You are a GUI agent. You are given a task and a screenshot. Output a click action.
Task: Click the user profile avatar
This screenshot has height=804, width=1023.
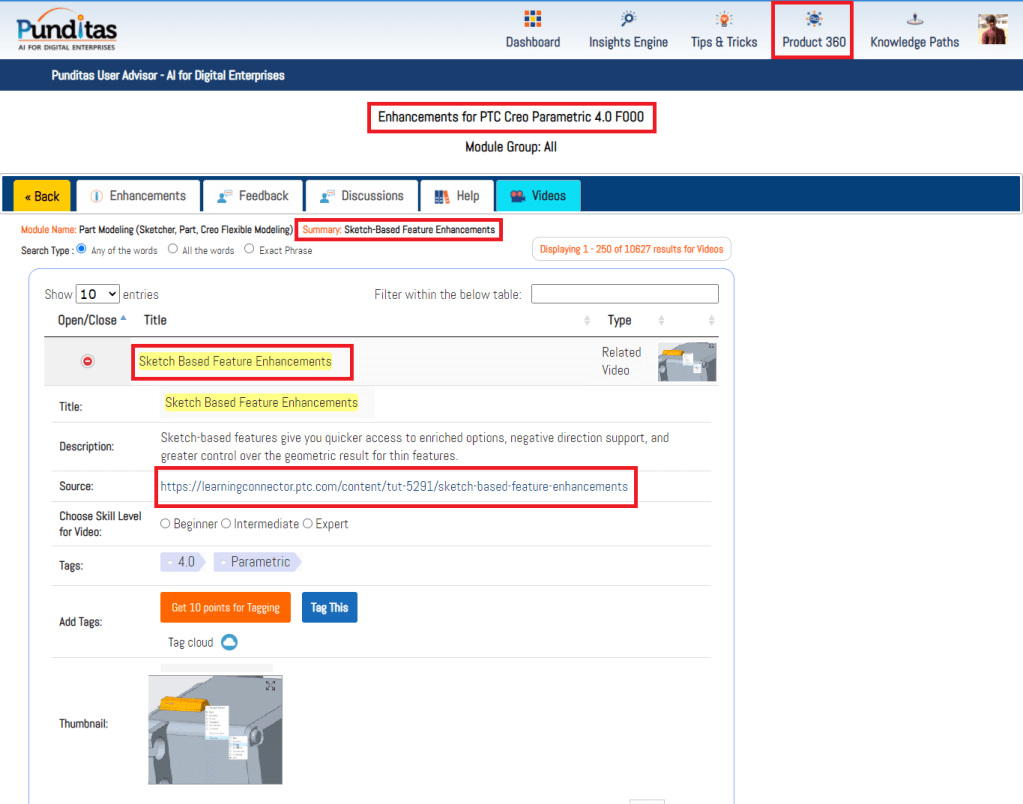click(x=992, y=30)
